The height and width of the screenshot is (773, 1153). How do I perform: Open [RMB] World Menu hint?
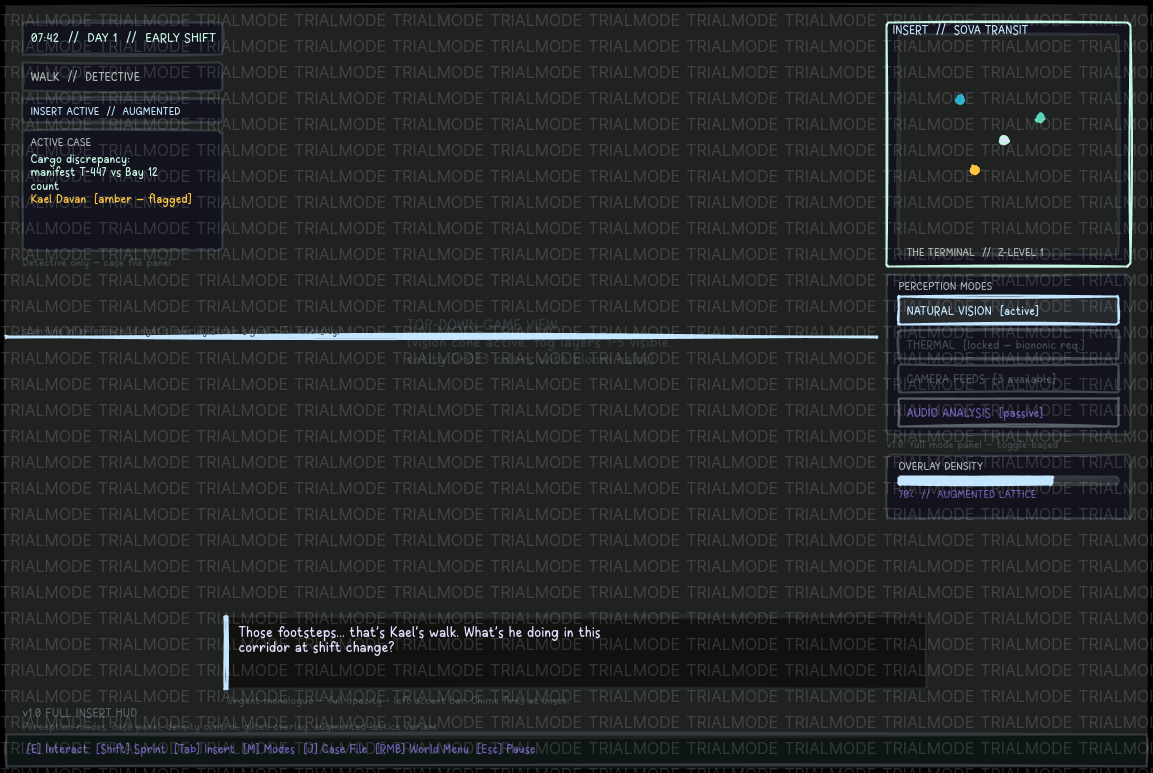[x=422, y=749]
